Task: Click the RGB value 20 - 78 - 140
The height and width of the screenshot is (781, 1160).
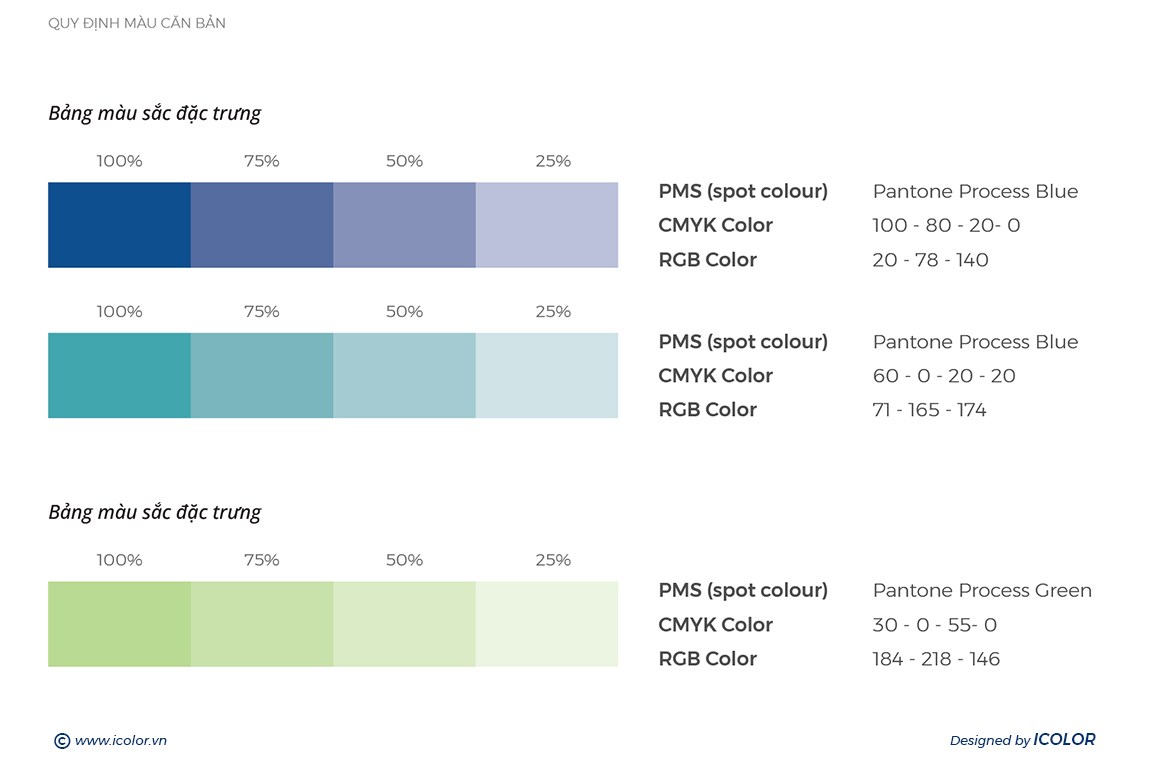Action: 930,260
